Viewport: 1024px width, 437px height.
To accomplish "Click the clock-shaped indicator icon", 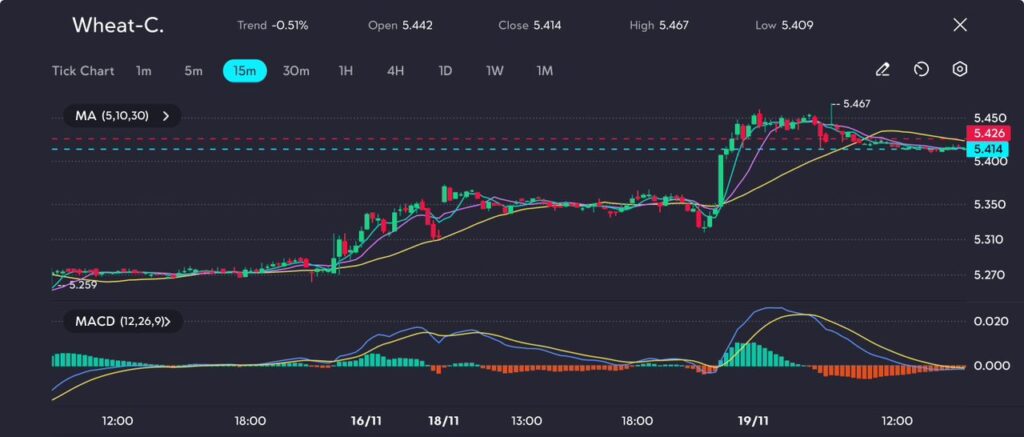I will pos(921,70).
